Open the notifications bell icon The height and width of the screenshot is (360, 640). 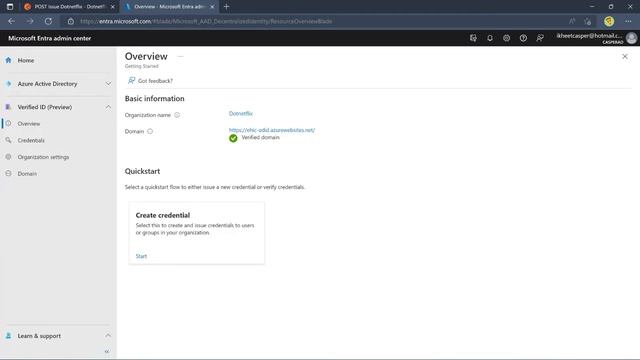click(490, 38)
